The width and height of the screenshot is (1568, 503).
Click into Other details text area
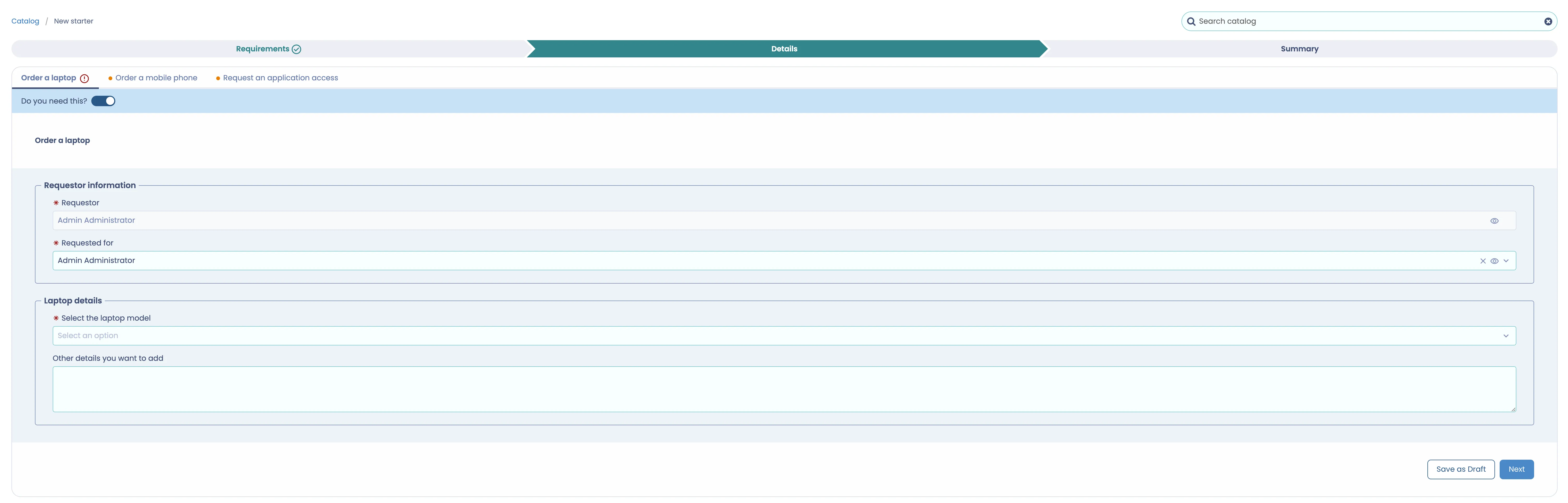784,389
